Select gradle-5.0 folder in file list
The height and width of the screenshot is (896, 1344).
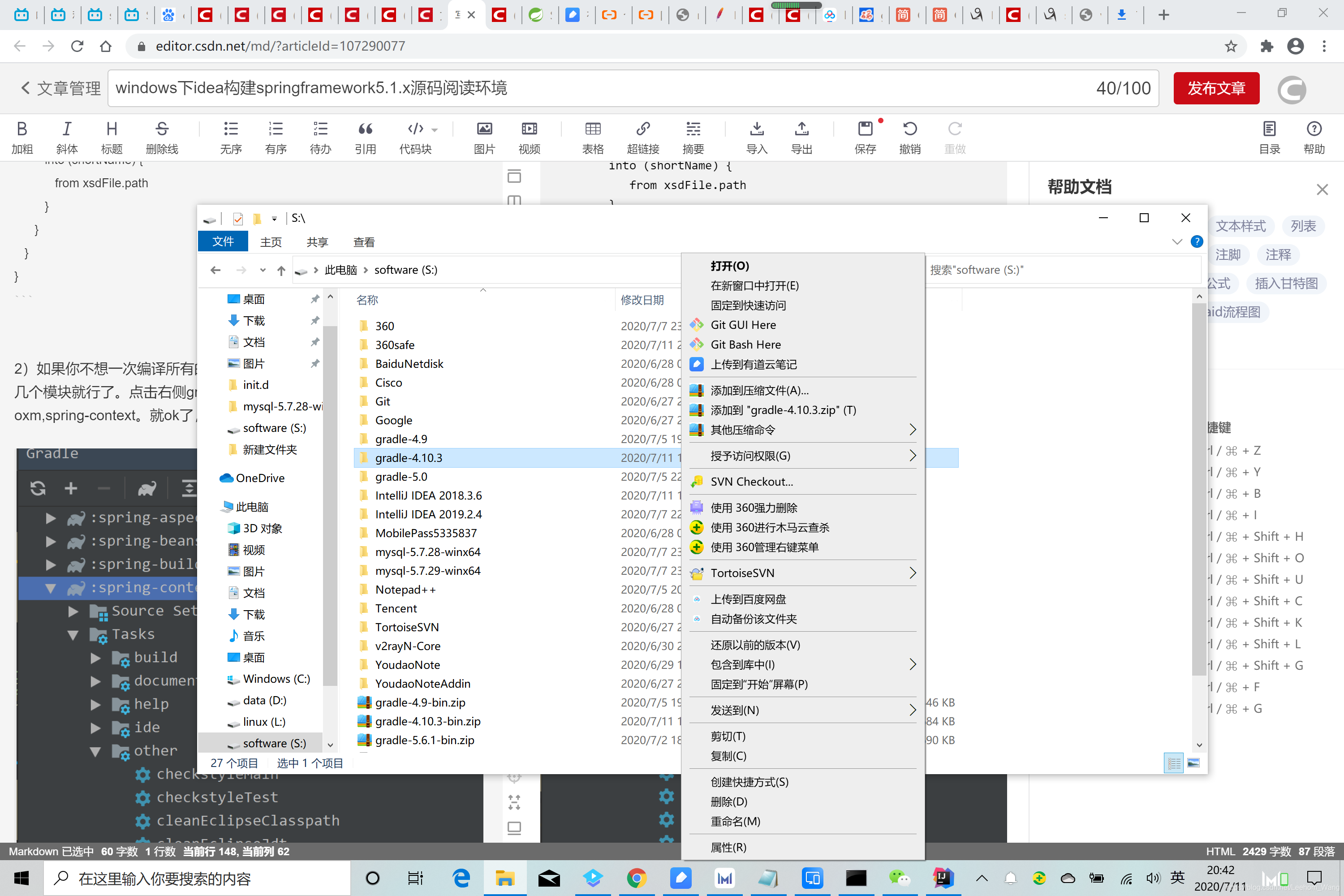(401, 477)
